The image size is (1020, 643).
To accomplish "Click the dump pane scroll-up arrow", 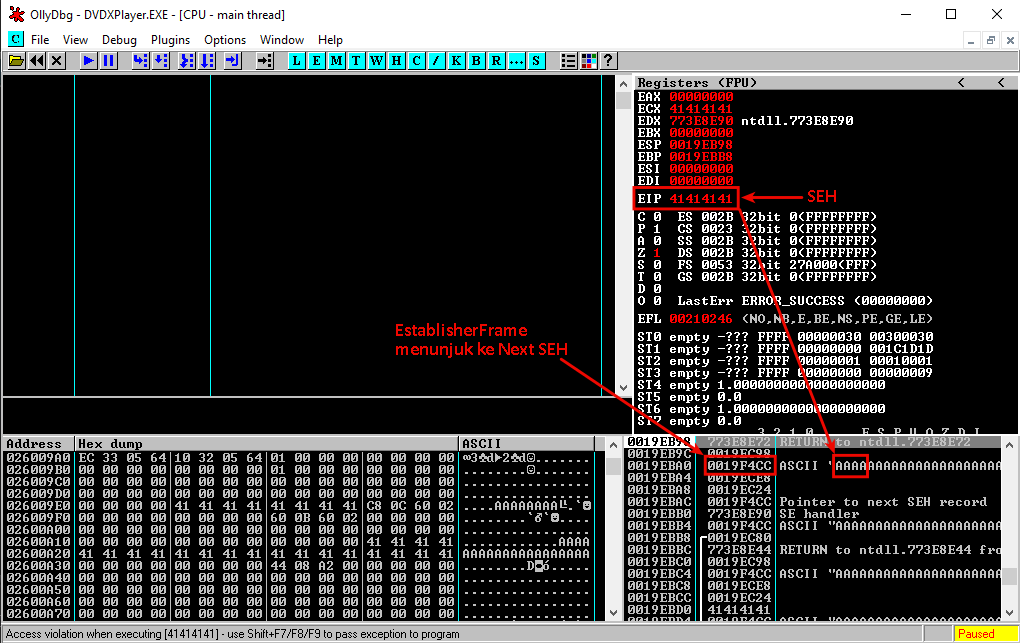I will click(x=613, y=445).
